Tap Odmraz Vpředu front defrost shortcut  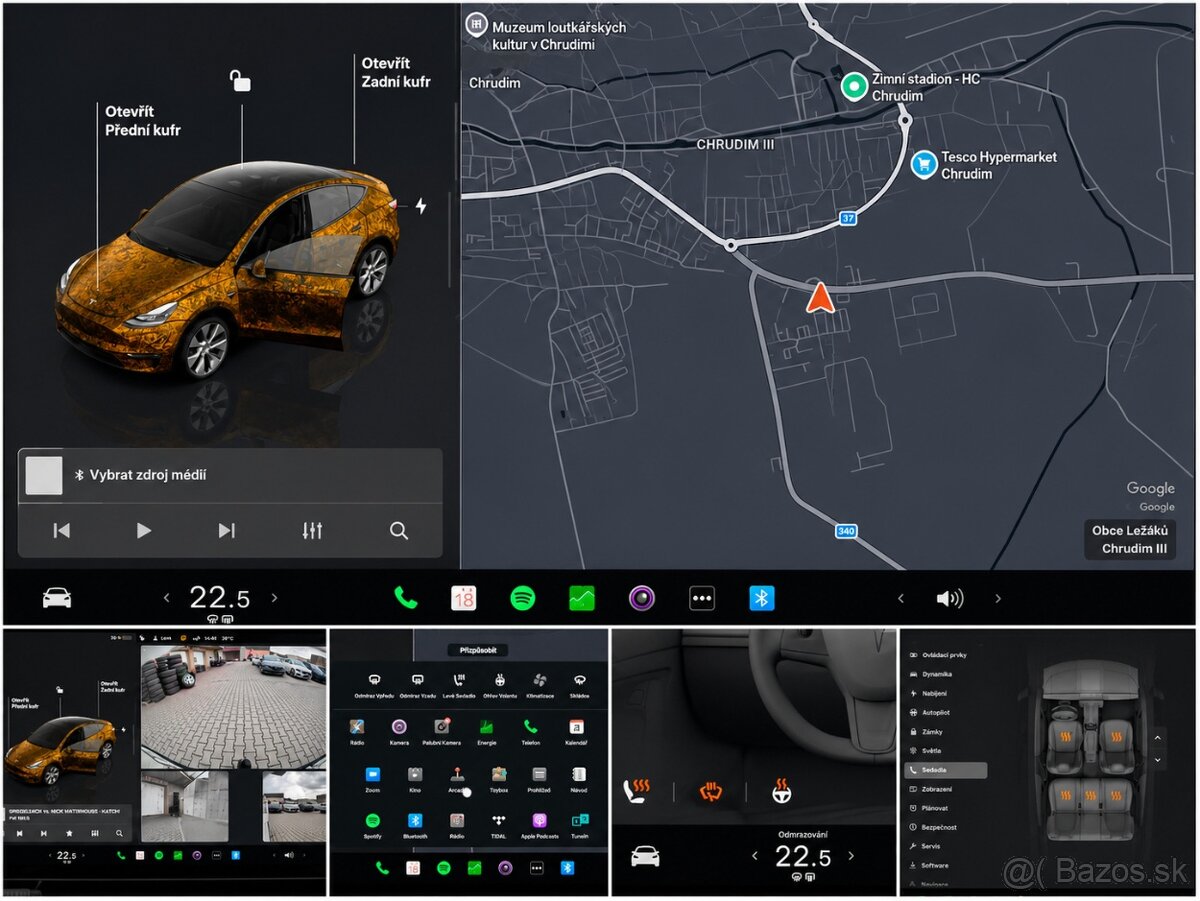374,685
